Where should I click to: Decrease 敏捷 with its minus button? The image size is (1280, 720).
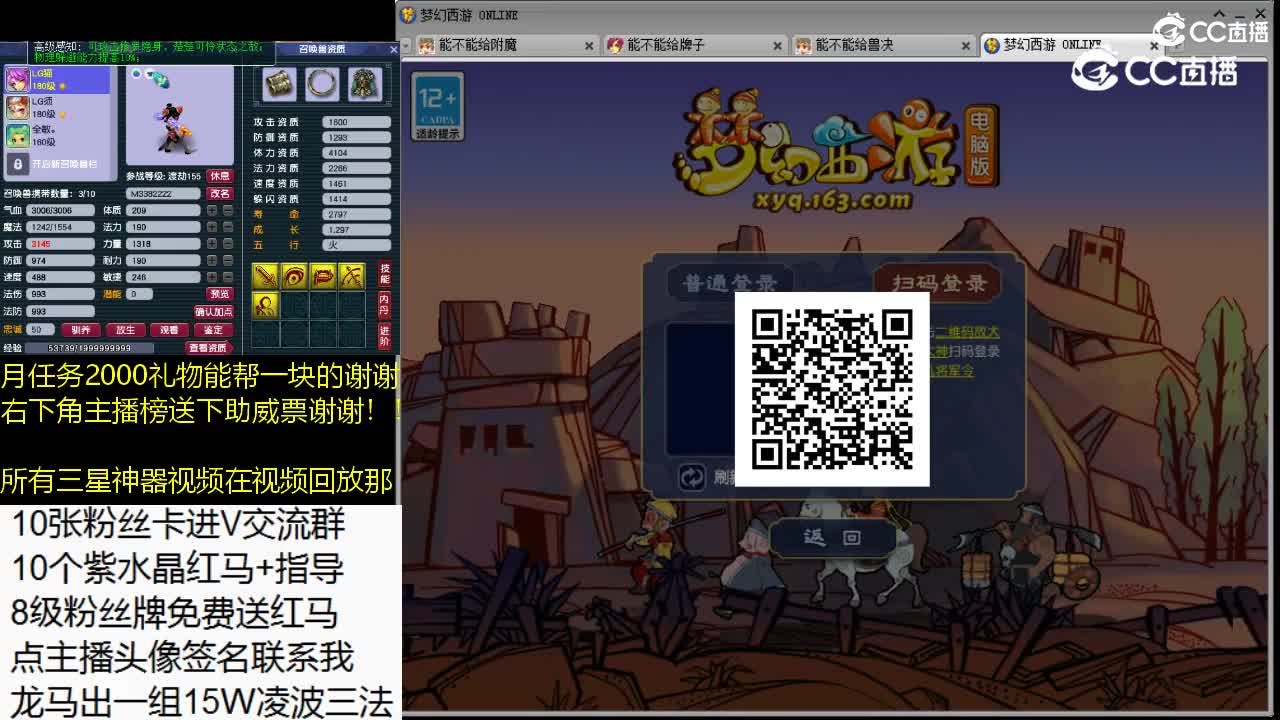(x=228, y=277)
